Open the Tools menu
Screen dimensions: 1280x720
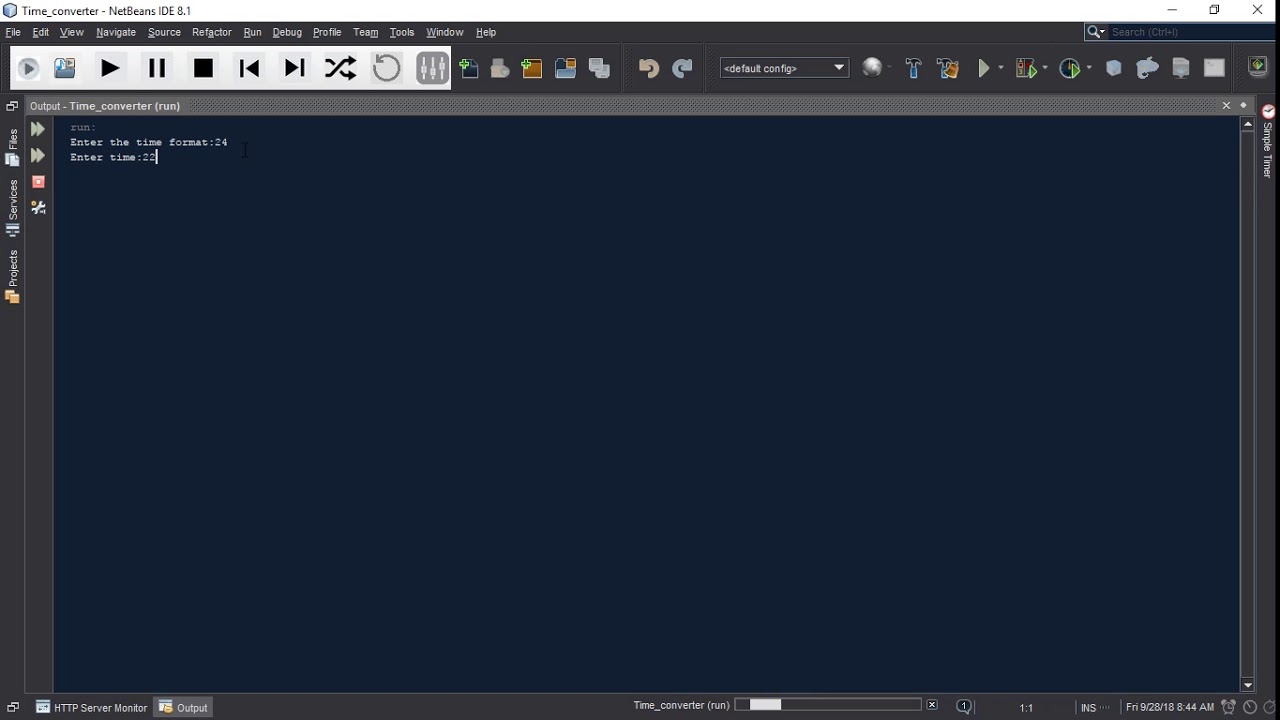pyautogui.click(x=402, y=32)
